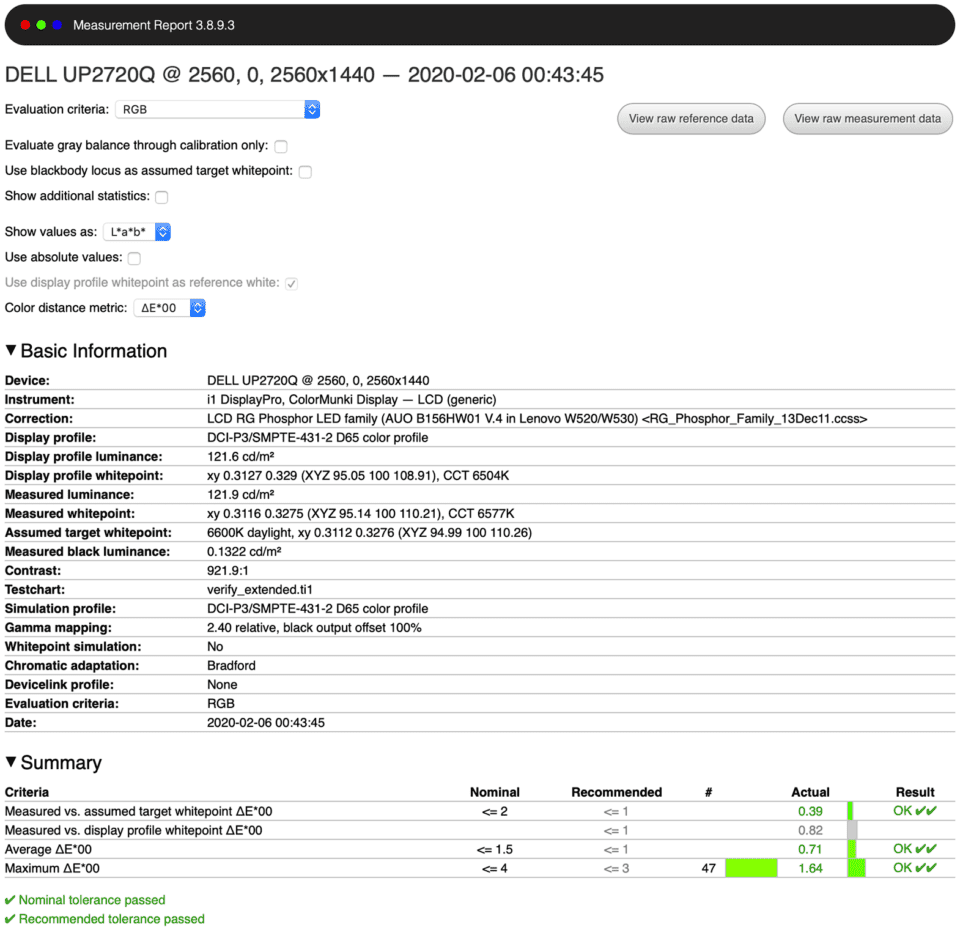960x933 pixels.
Task: Click View raw reference data button
Action: (691, 119)
